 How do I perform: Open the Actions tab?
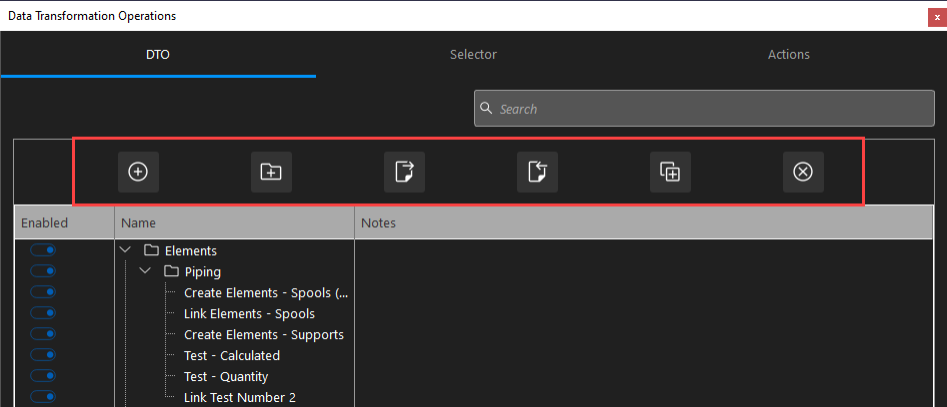point(788,55)
